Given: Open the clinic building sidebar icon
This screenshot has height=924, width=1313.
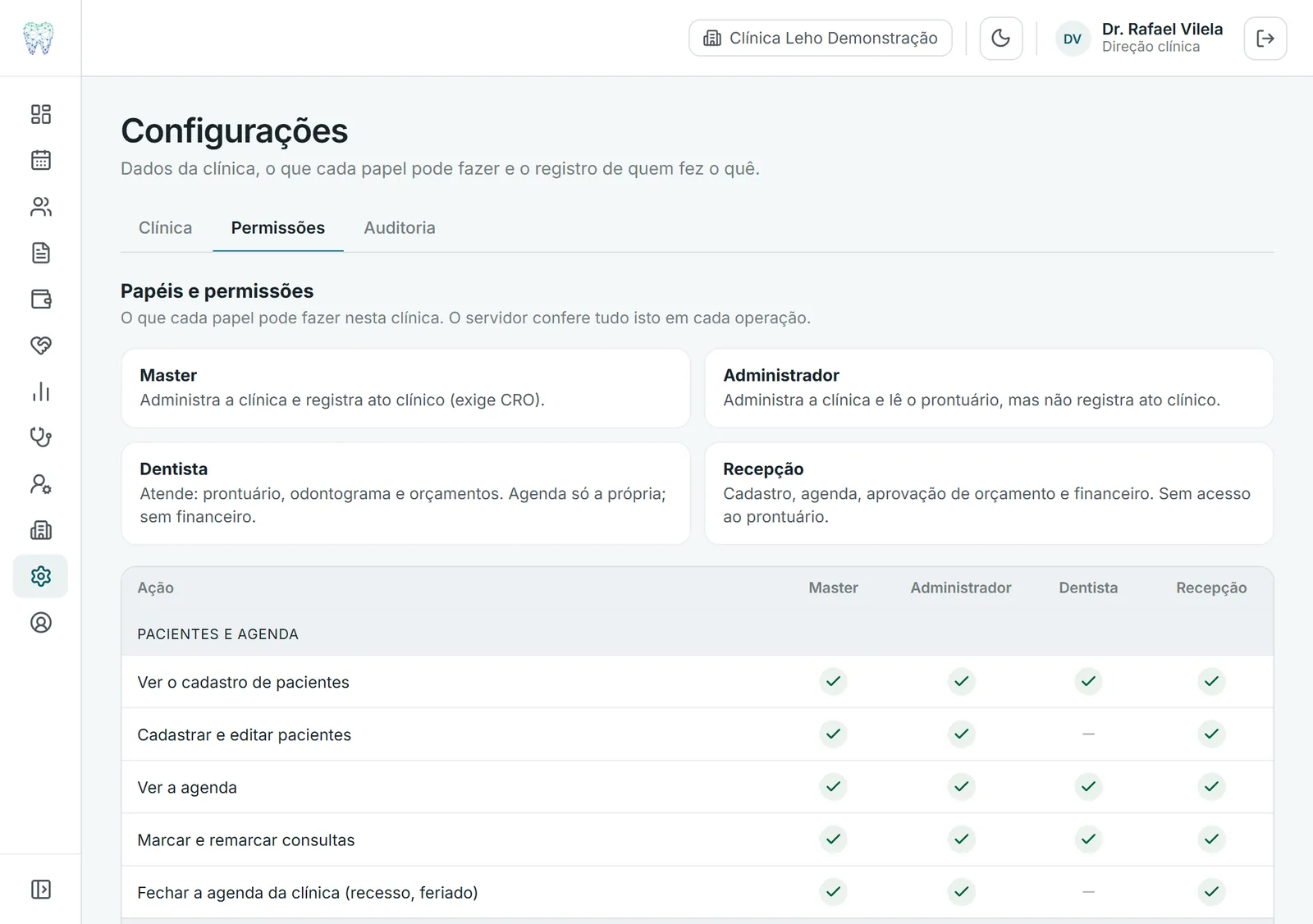Looking at the screenshot, I should 40,530.
